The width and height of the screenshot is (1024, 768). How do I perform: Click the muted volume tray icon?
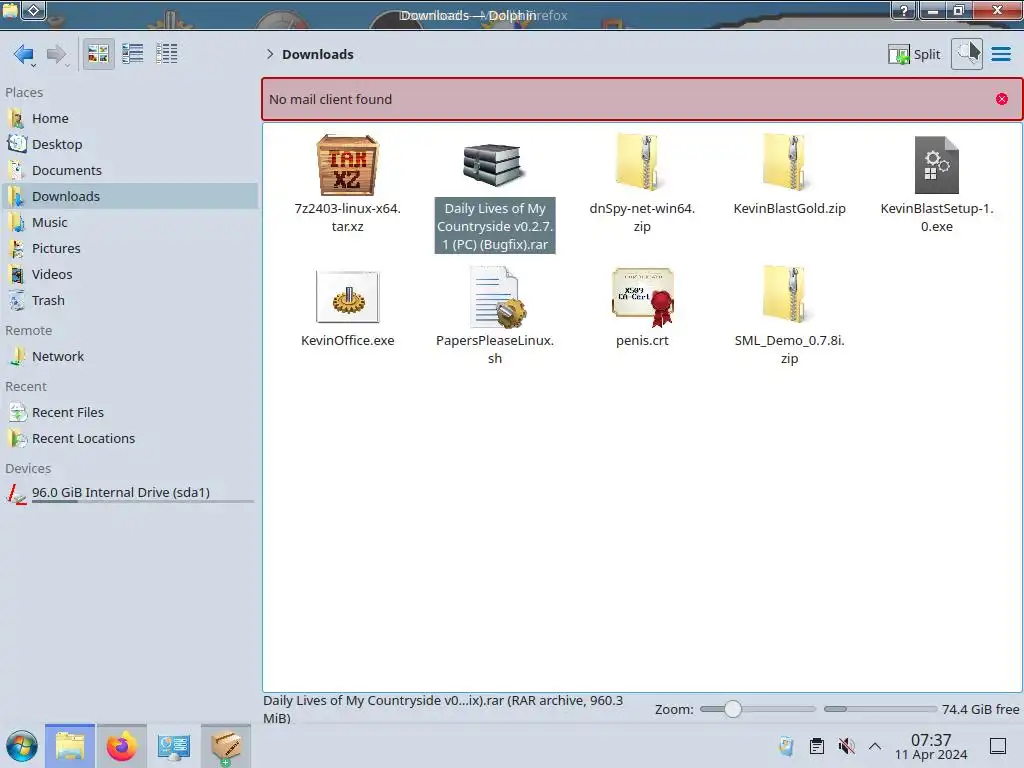coord(846,746)
